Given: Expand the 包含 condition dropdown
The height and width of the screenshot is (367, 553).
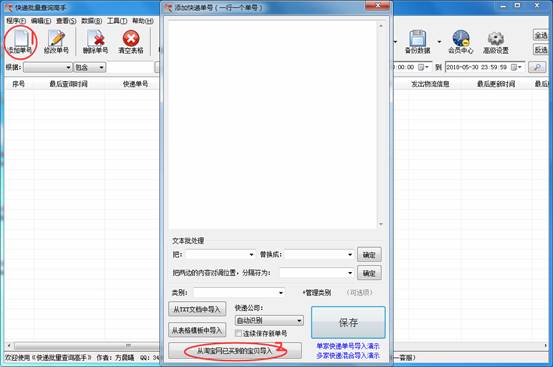Looking at the screenshot, I should click(102, 67).
